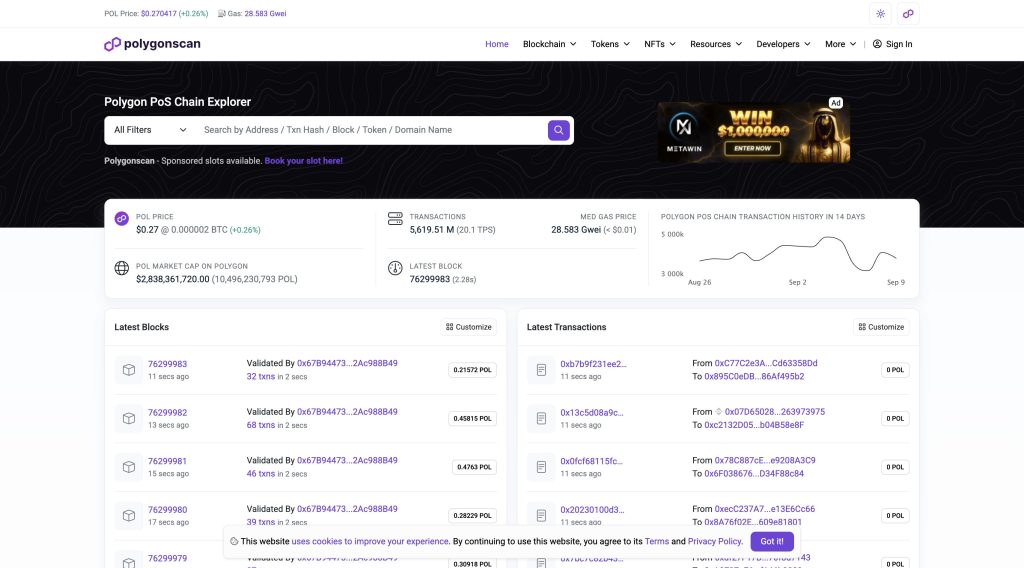Expand the Tokens menu
Viewport: 1024px width, 568px height.
610,44
